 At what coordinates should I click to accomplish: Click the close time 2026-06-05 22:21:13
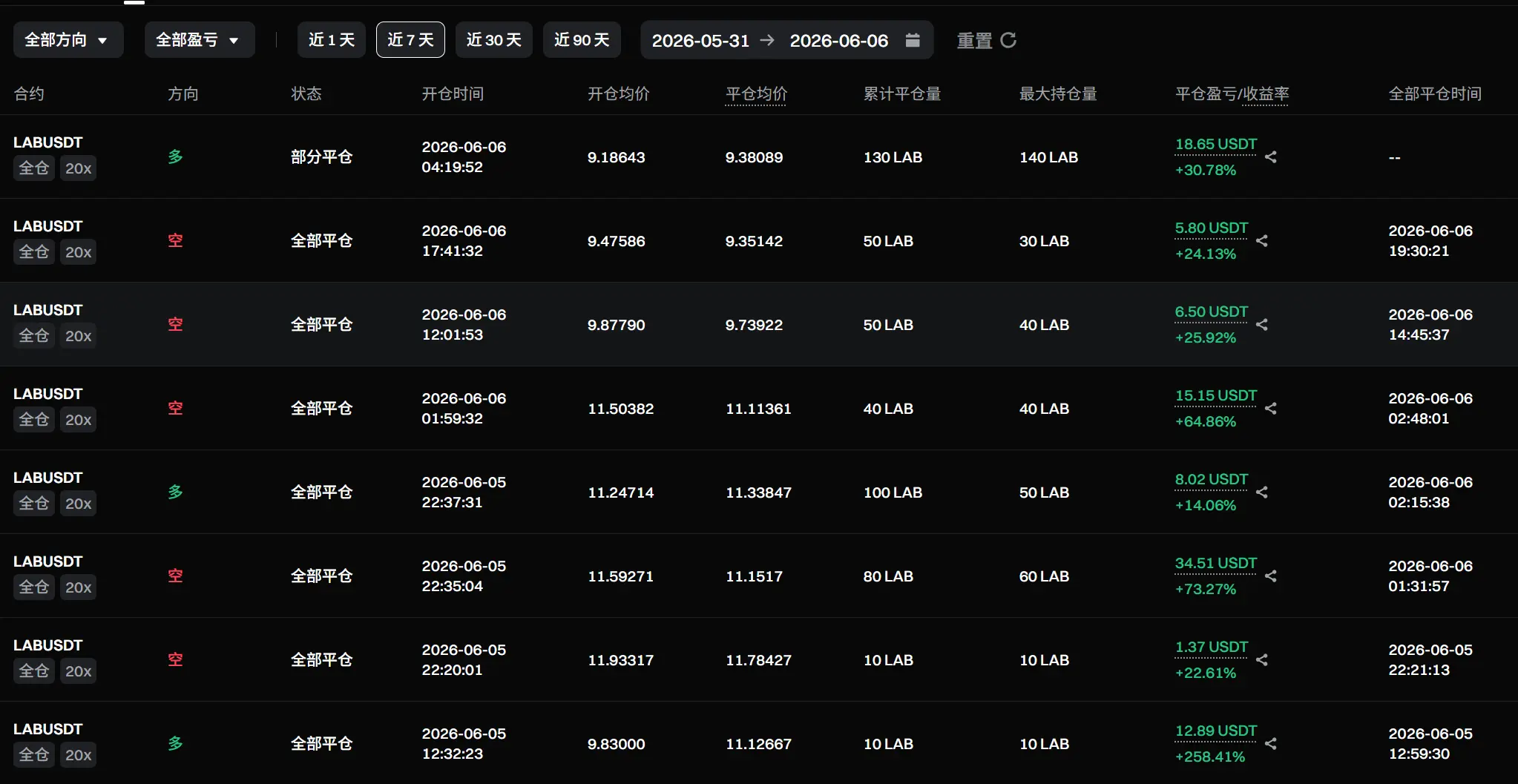coord(1430,660)
